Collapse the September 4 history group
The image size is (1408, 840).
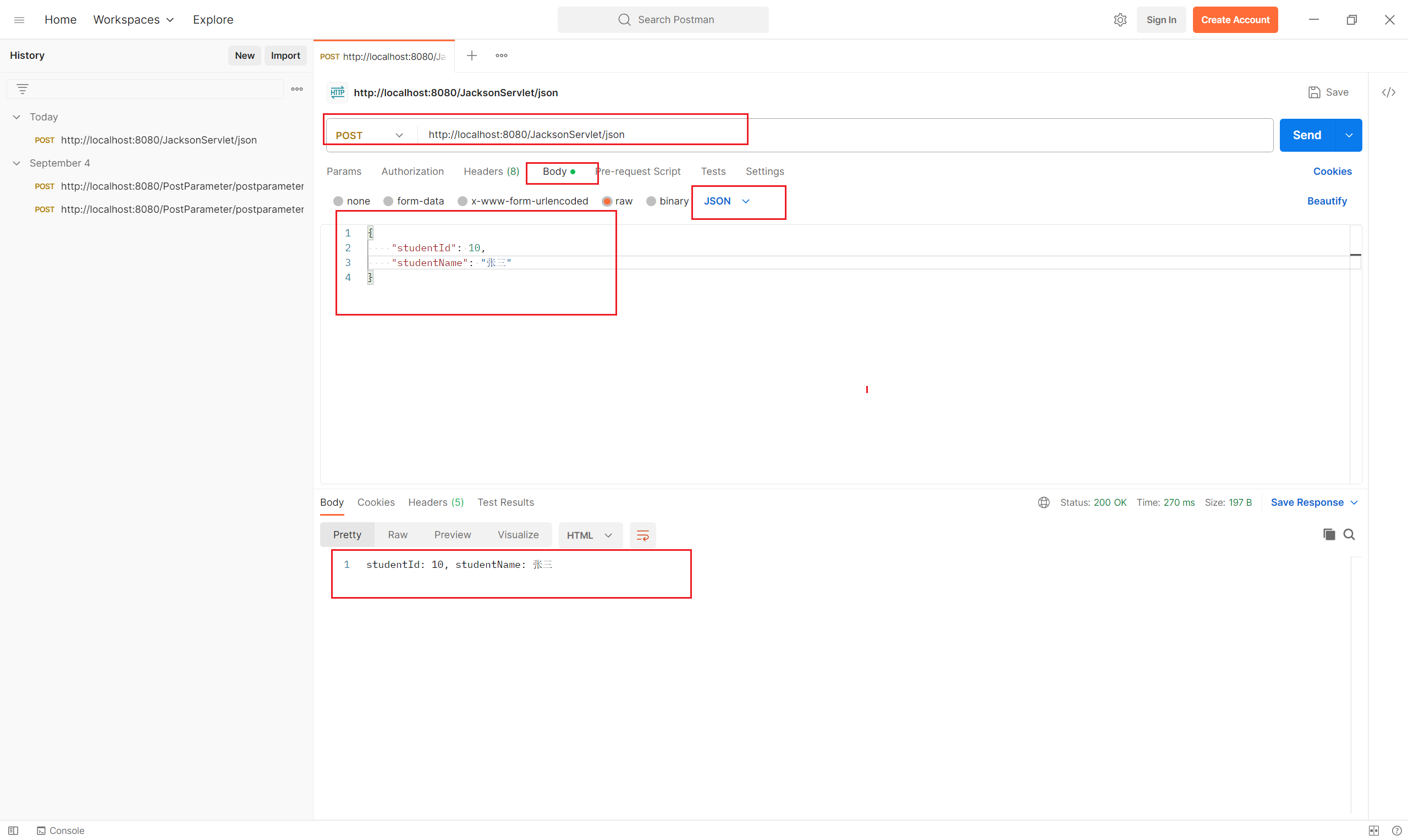point(16,163)
